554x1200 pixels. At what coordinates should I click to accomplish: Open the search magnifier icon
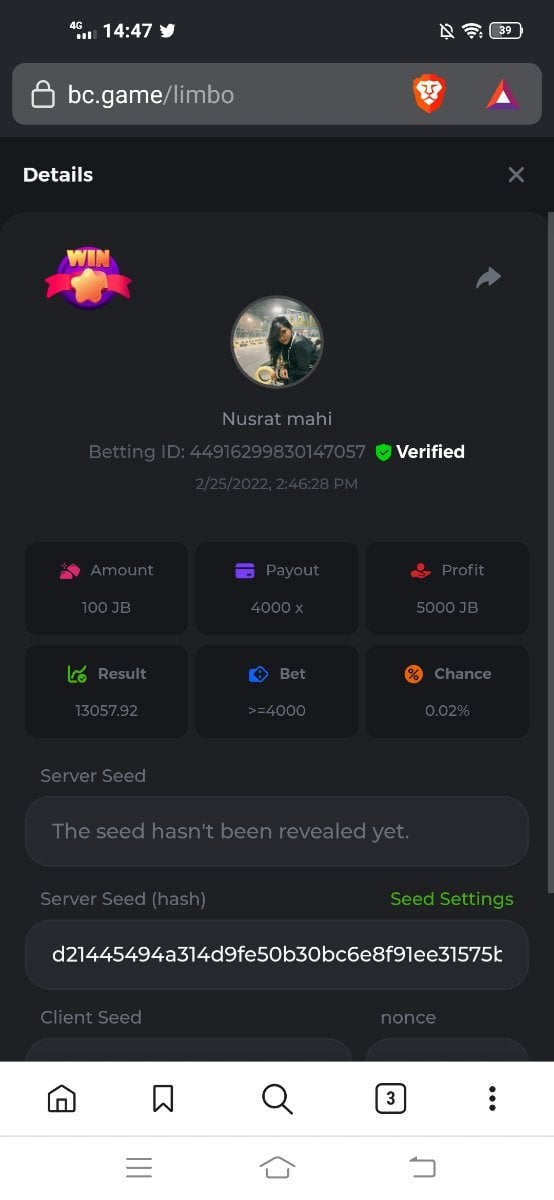pos(277,1098)
